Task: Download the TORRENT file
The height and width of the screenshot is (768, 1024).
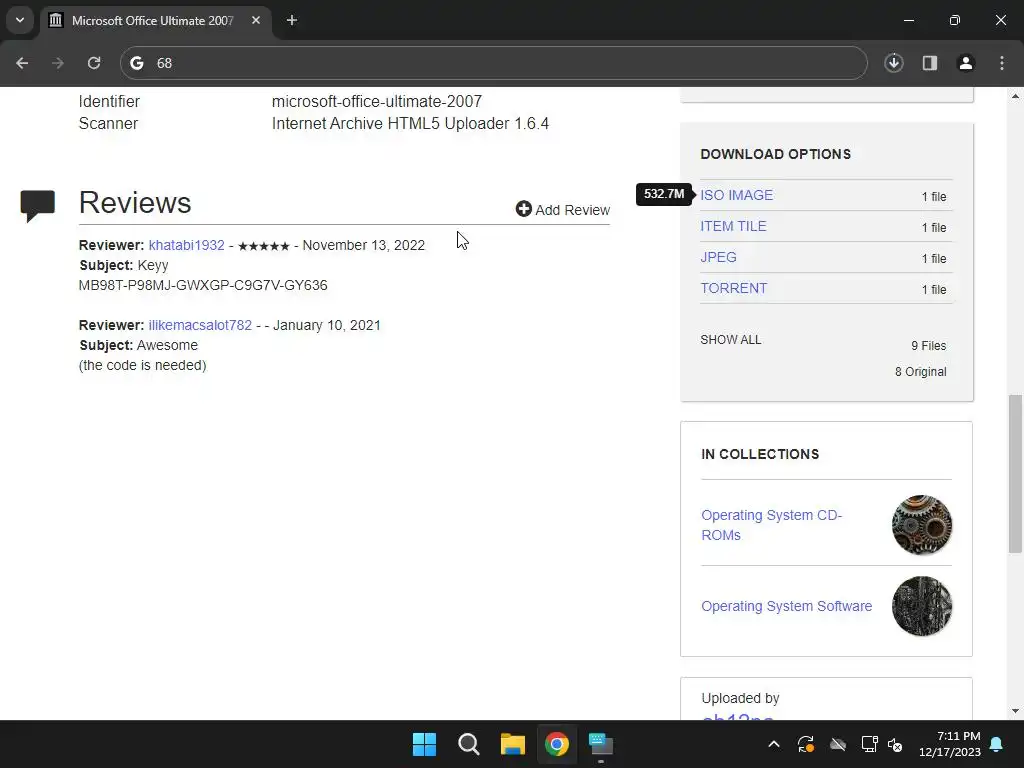Action: (734, 288)
